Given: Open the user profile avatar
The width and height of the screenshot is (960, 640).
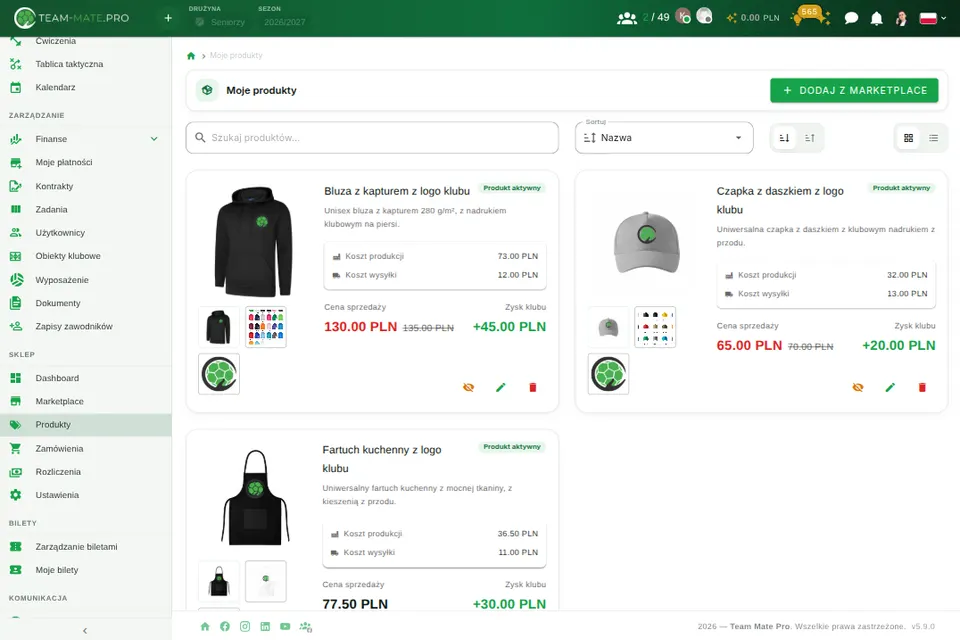Looking at the screenshot, I should [901, 18].
